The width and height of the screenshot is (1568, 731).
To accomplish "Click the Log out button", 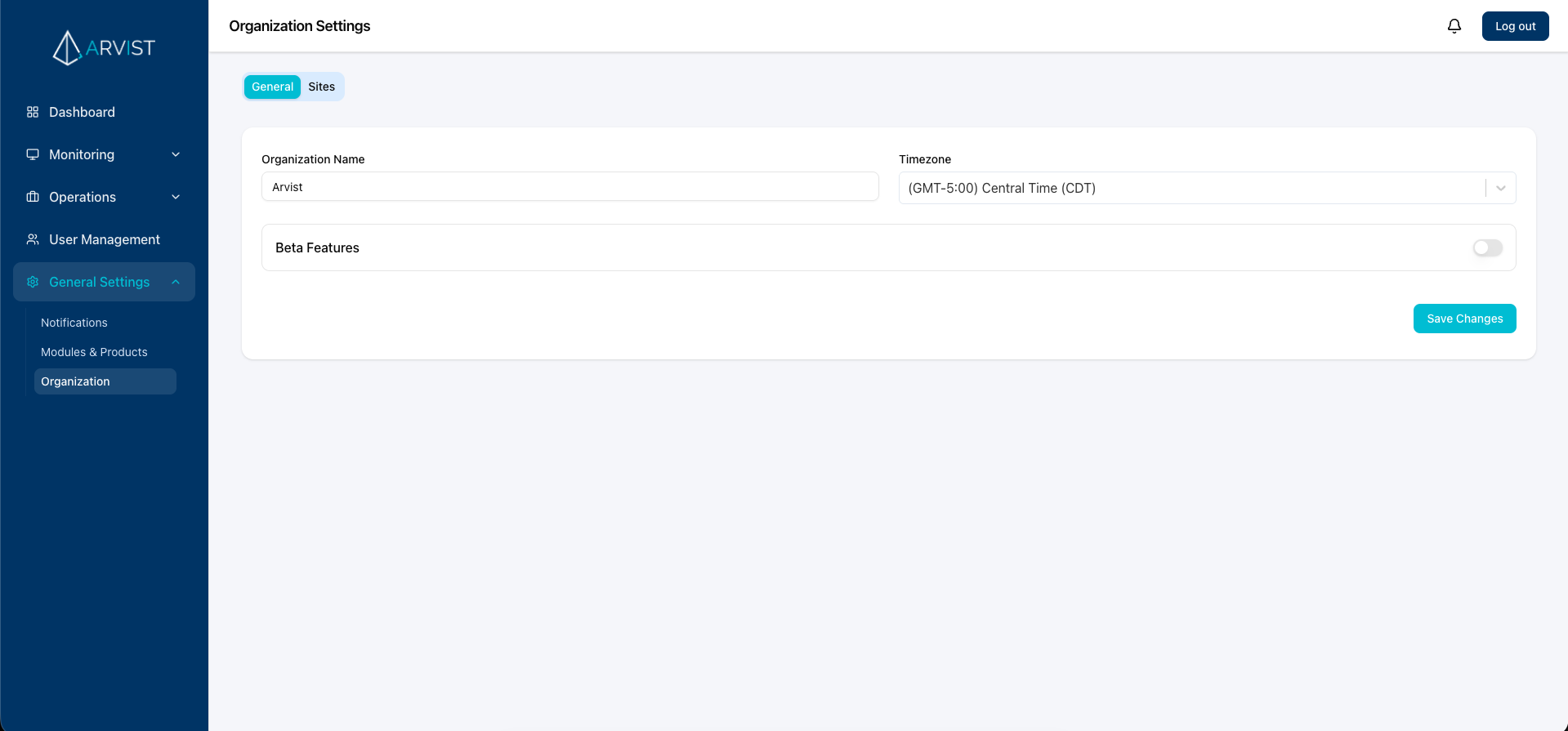I will coord(1515,26).
